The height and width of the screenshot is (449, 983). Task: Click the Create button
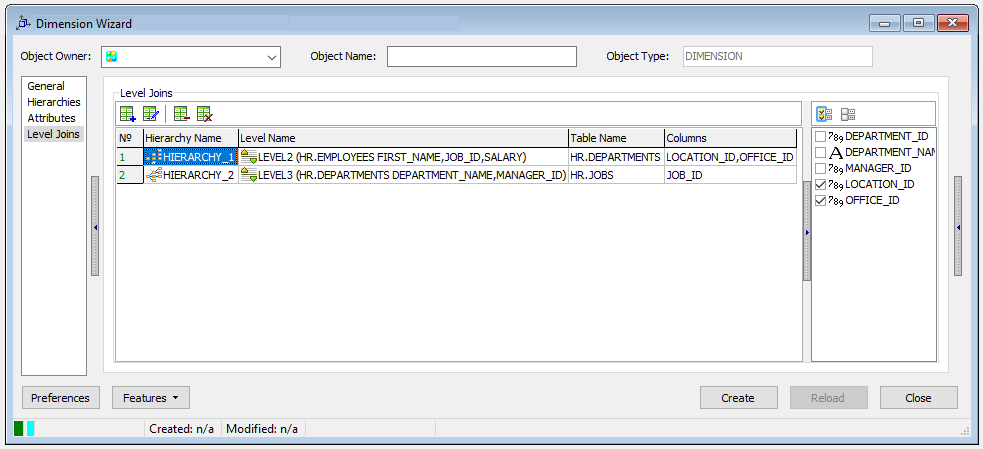(739, 398)
